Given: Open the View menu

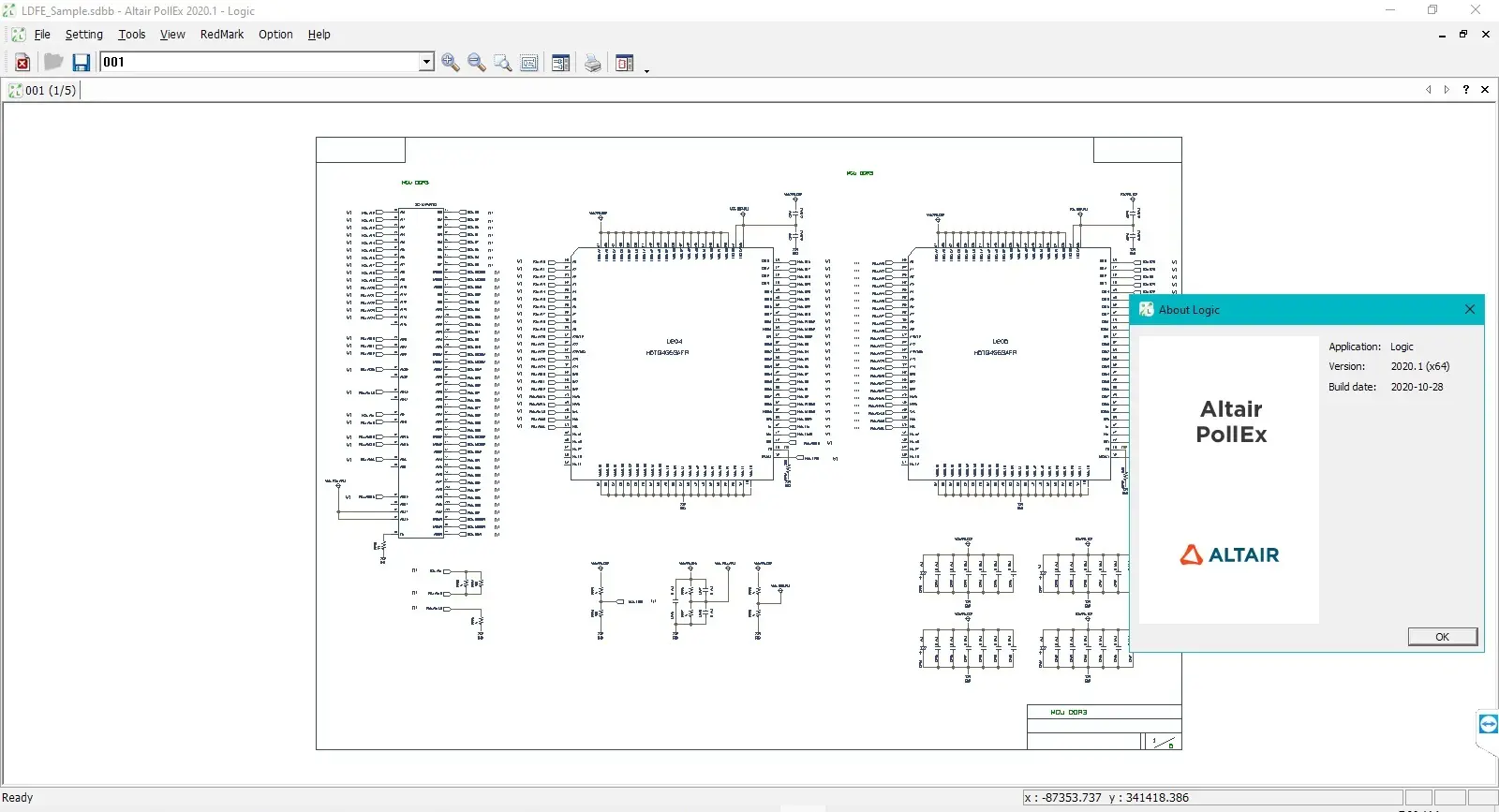Looking at the screenshot, I should point(172,35).
